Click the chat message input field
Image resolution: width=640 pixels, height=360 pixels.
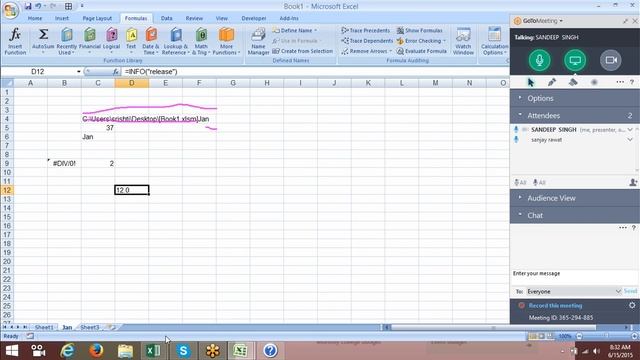click(x=574, y=277)
